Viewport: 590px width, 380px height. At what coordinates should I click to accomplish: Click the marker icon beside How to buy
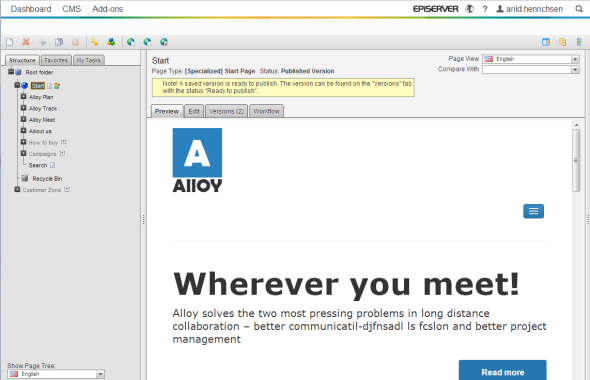click(64, 142)
